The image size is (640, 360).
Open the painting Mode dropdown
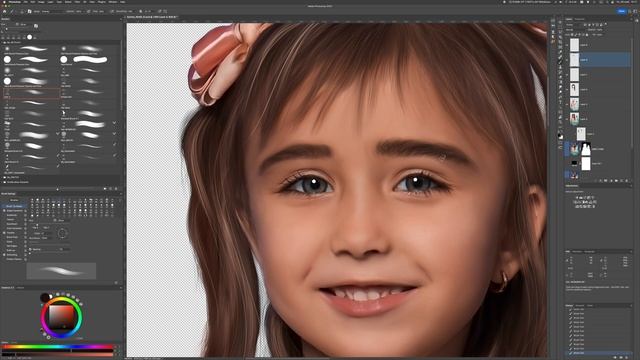[53, 11]
